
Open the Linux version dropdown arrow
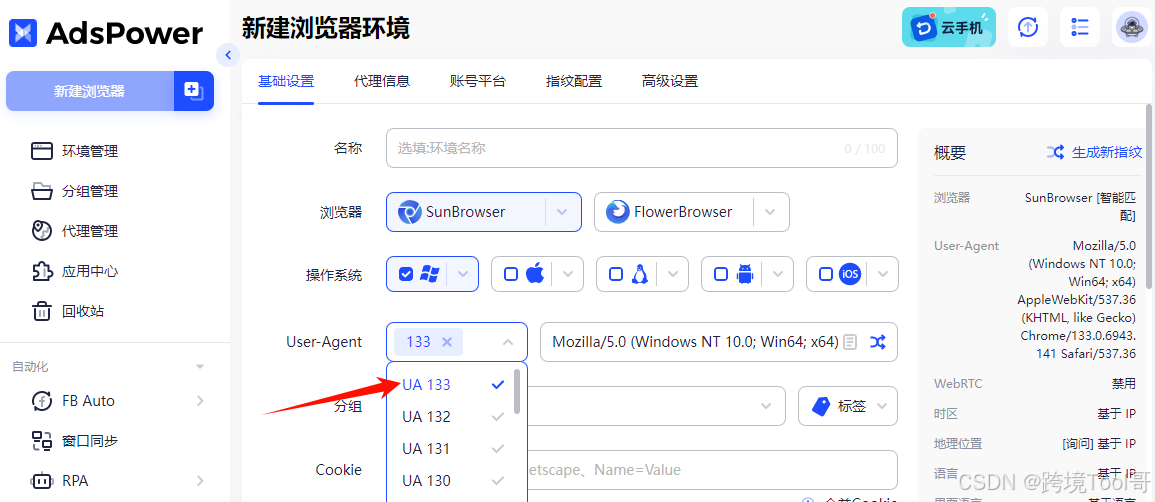pos(673,274)
